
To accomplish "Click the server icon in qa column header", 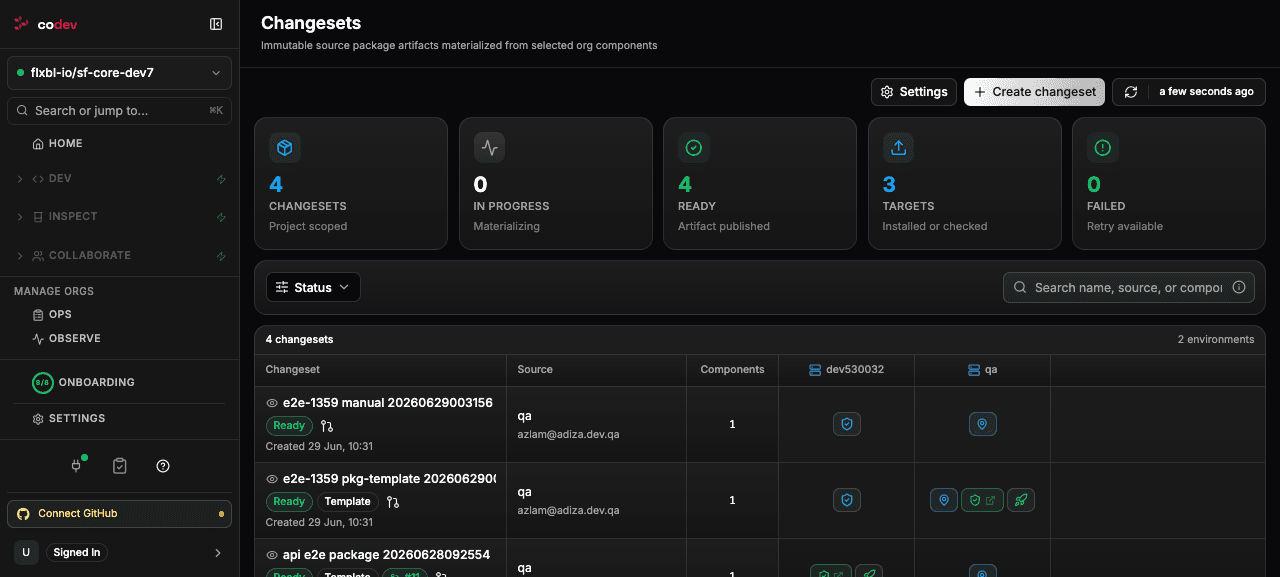I will point(974,369).
